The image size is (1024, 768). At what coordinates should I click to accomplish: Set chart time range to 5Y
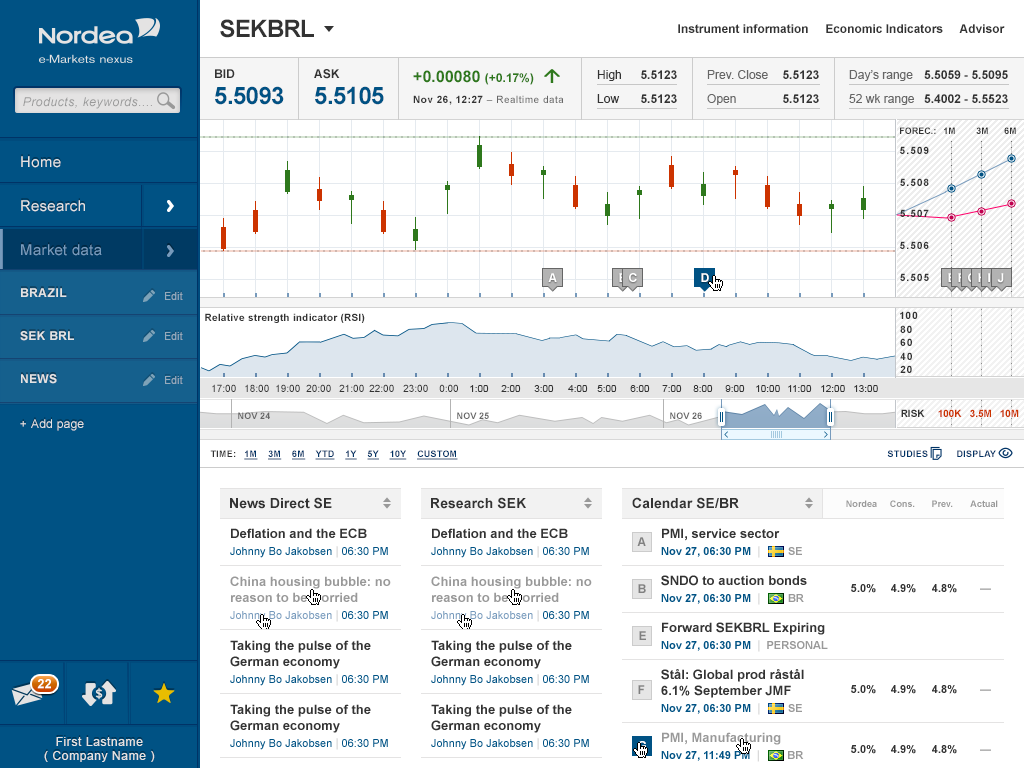pos(373,454)
